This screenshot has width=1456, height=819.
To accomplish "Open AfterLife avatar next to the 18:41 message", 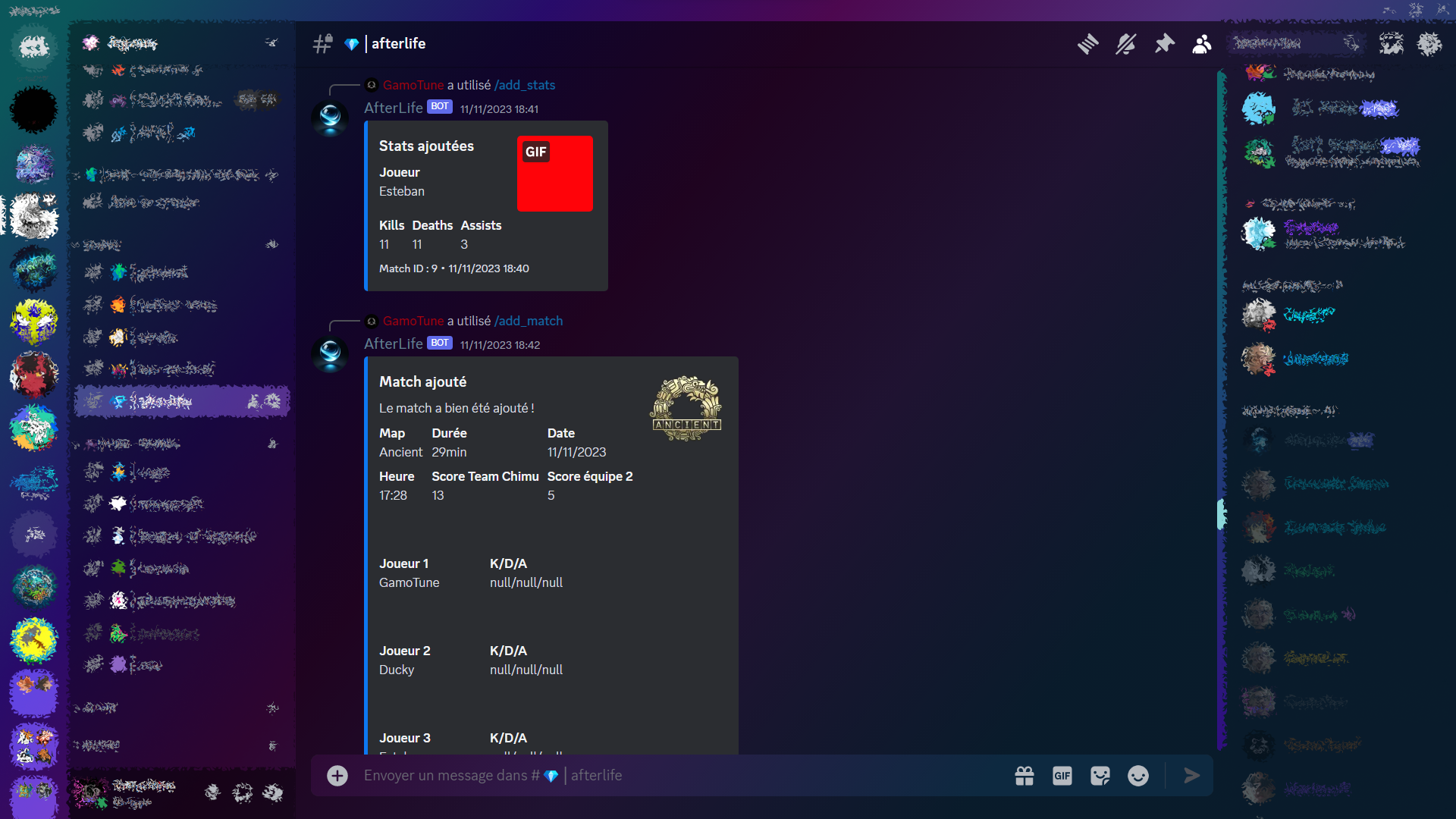I will click(x=331, y=118).
